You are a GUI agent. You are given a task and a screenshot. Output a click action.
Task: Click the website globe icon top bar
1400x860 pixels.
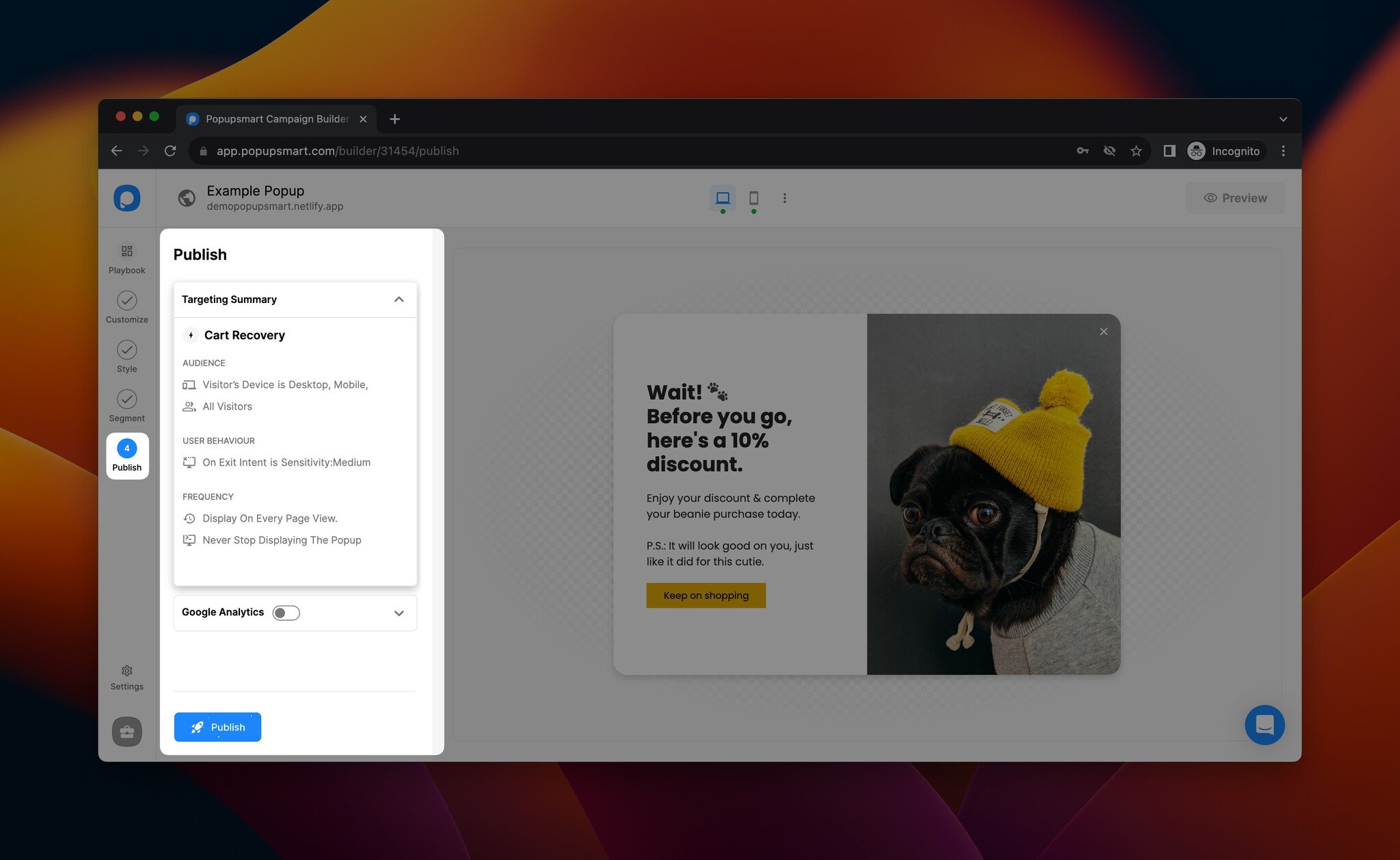(x=187, y=197)
